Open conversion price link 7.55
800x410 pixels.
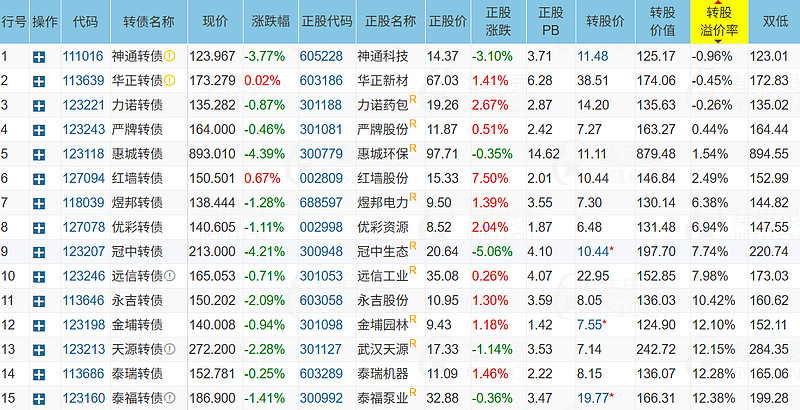coord(590,325)
